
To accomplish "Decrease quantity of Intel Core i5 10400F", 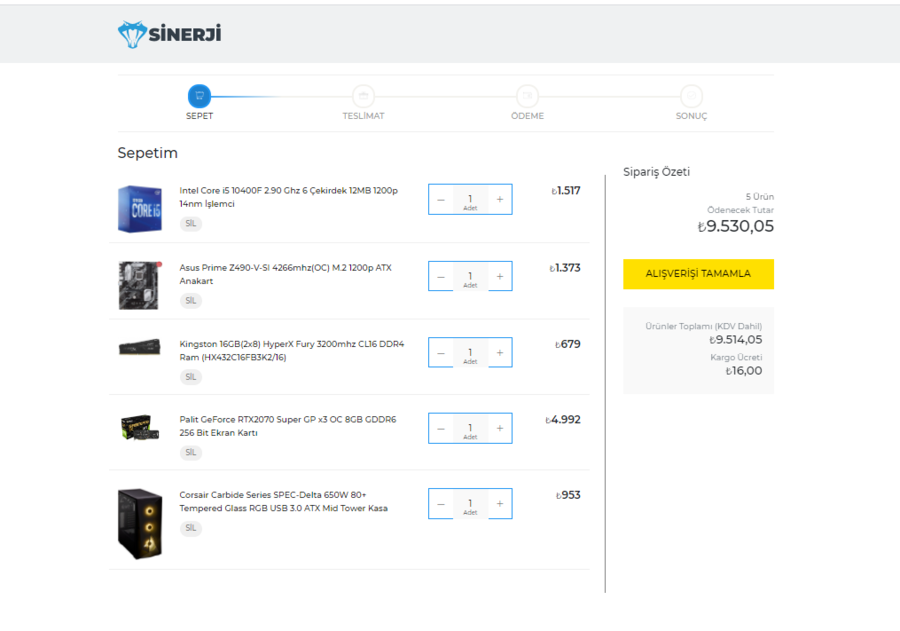I will [x=441, y=200].
